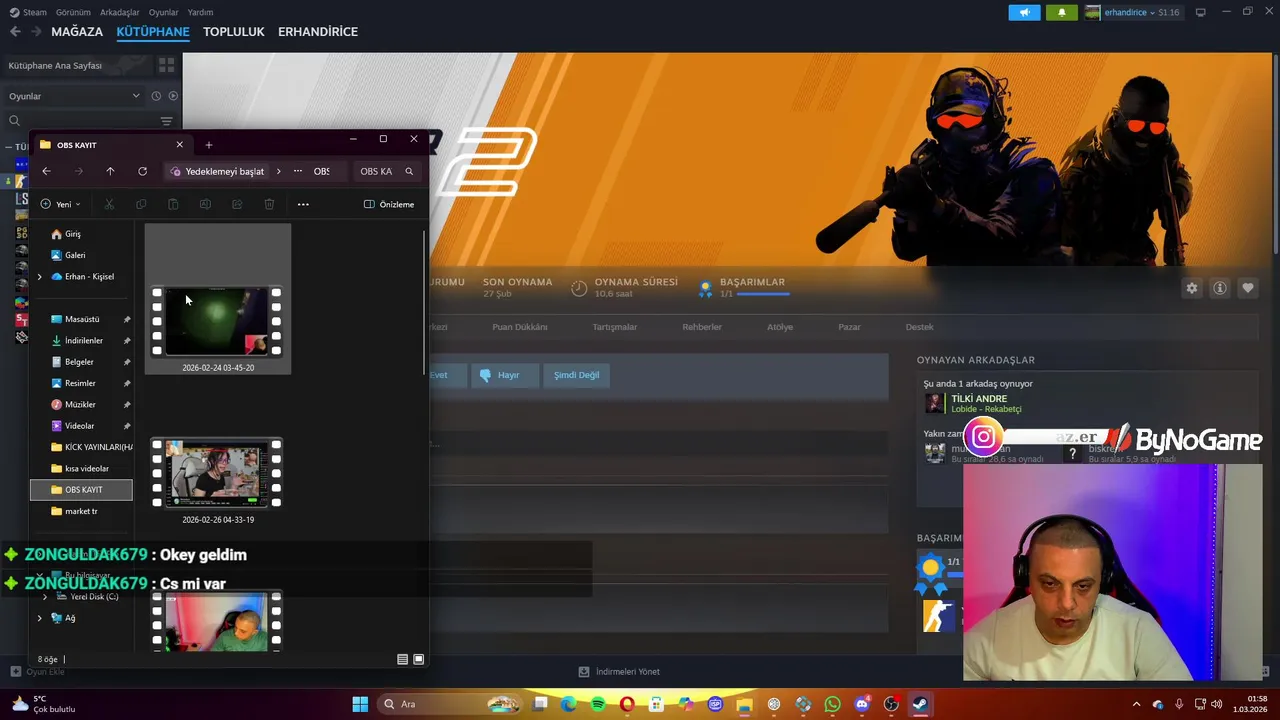Viewport: 1280px width, 720px height.
Task: Open Pazar tab
Action: pos(849,327)
